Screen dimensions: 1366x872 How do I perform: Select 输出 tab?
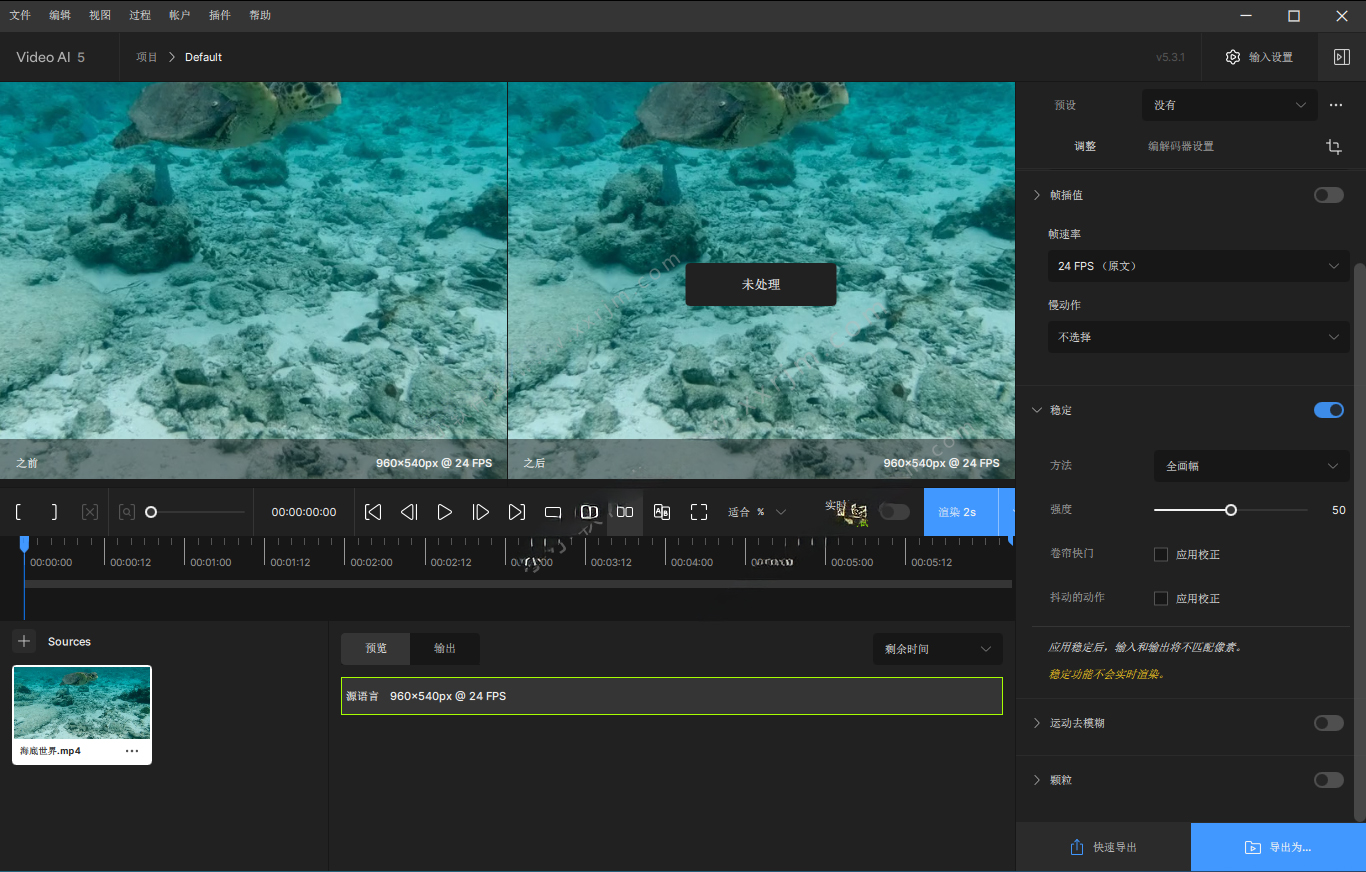coord(445,648)
